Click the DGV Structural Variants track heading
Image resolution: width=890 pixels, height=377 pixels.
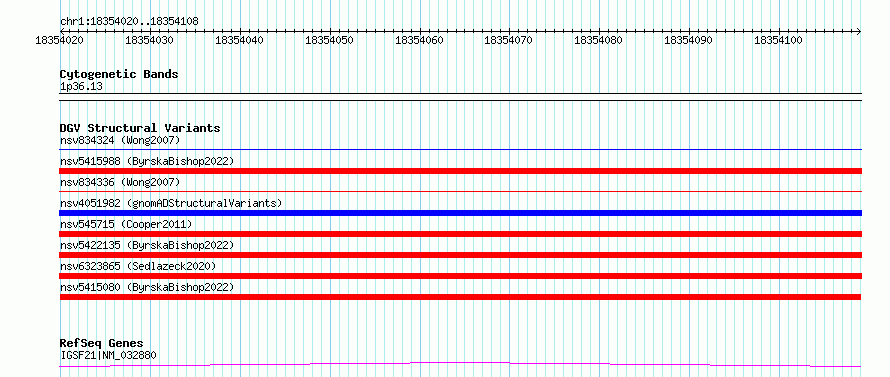point(140,128)
